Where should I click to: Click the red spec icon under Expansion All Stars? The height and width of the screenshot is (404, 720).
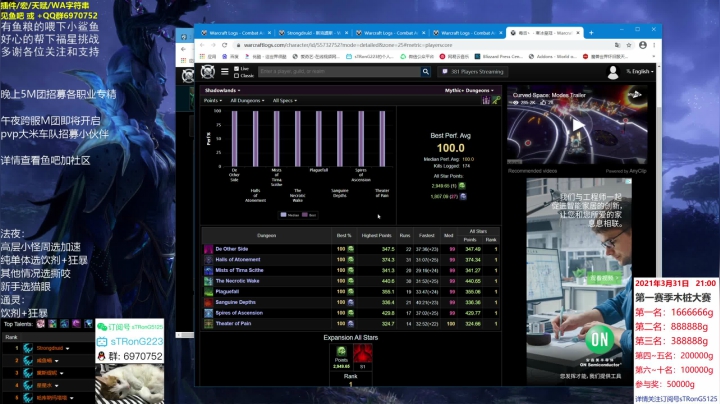pyautogui.click(x=363, y=354)
